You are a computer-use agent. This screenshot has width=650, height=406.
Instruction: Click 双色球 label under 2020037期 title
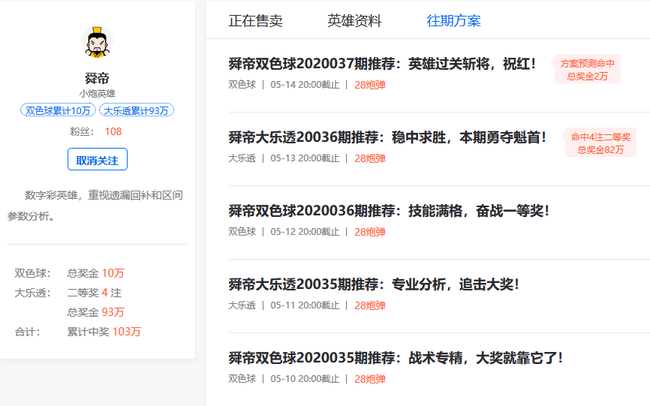coord(242,85)
